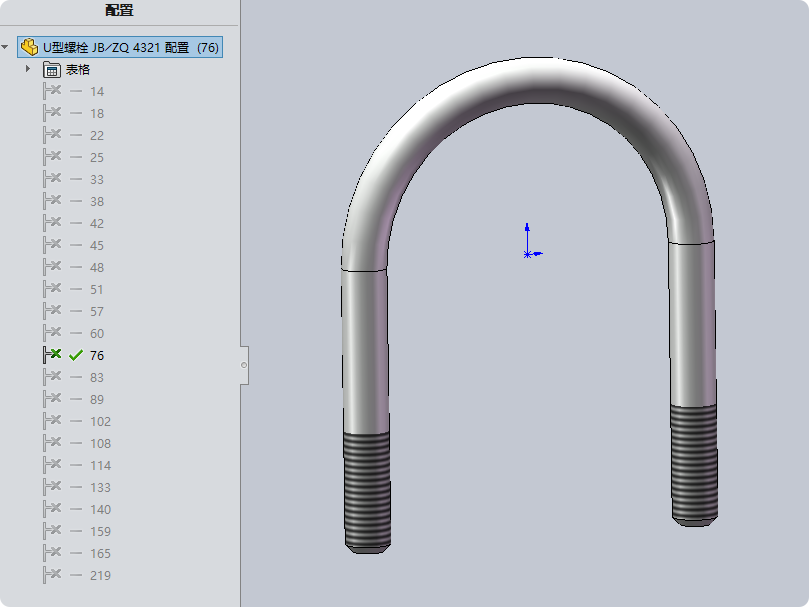Click the configuration icon for row 48
809x607 pixels.
52,267
